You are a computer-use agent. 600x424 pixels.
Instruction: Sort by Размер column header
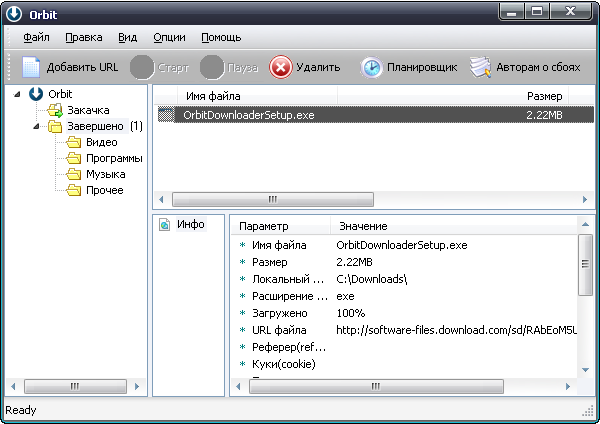(453, 96)
